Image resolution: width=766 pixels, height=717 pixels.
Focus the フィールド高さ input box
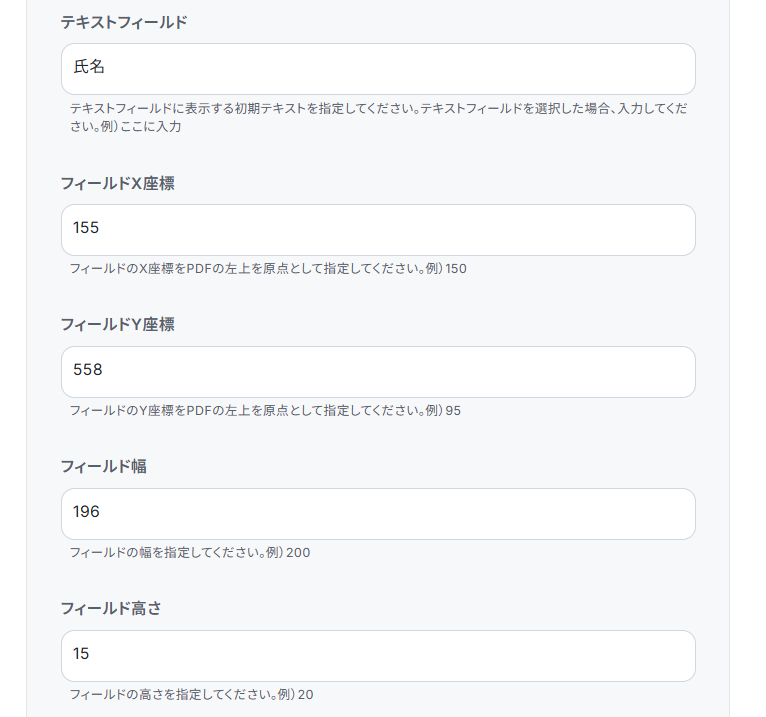pos(378,656)
